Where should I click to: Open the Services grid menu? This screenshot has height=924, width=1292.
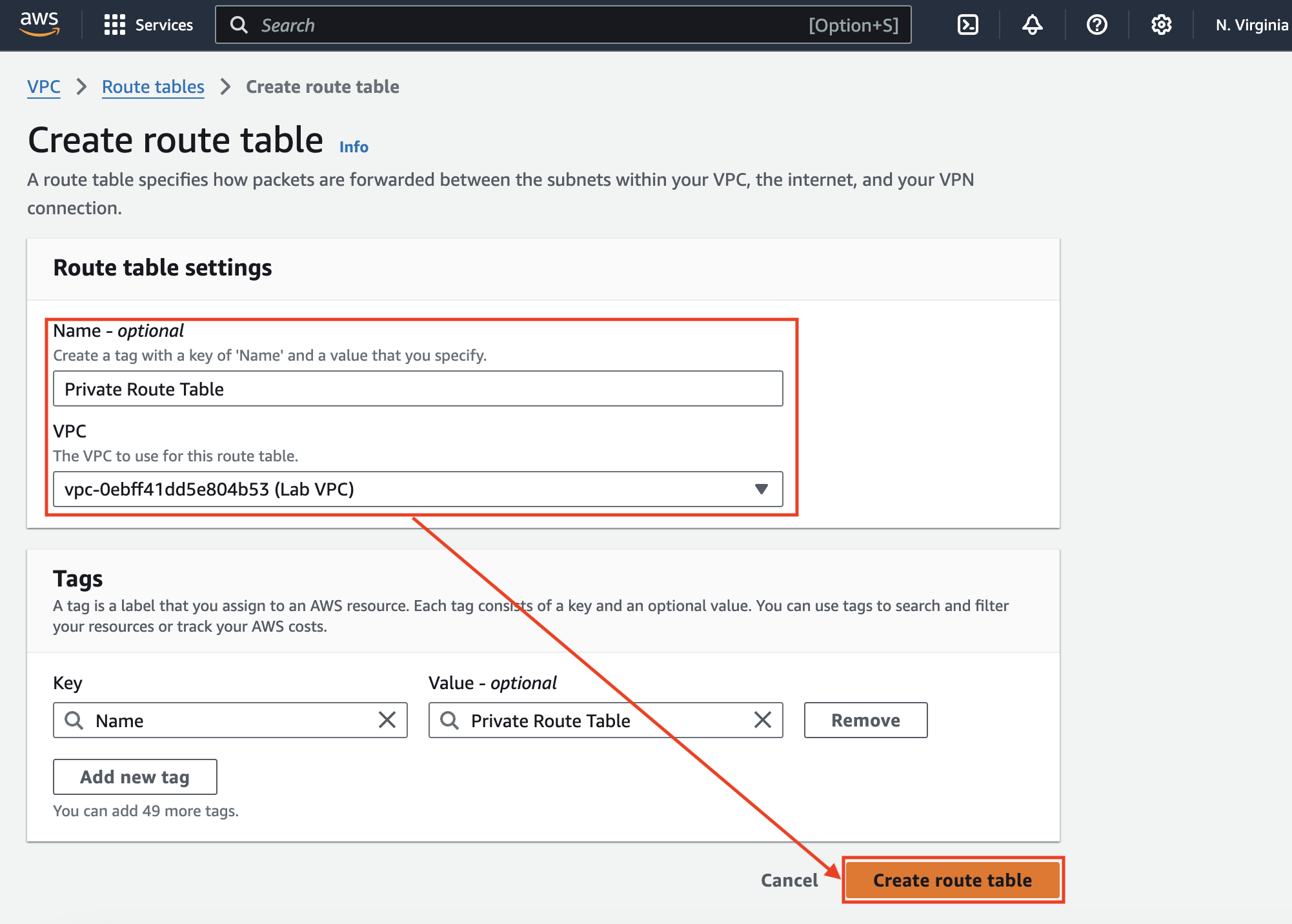(x=148, y=25)
